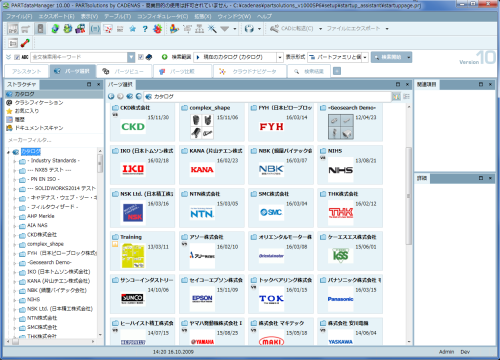This screenshot has width=500, height=360.
Task: Open the CADに転送 dropdown arrow
Action: point(320,29)
